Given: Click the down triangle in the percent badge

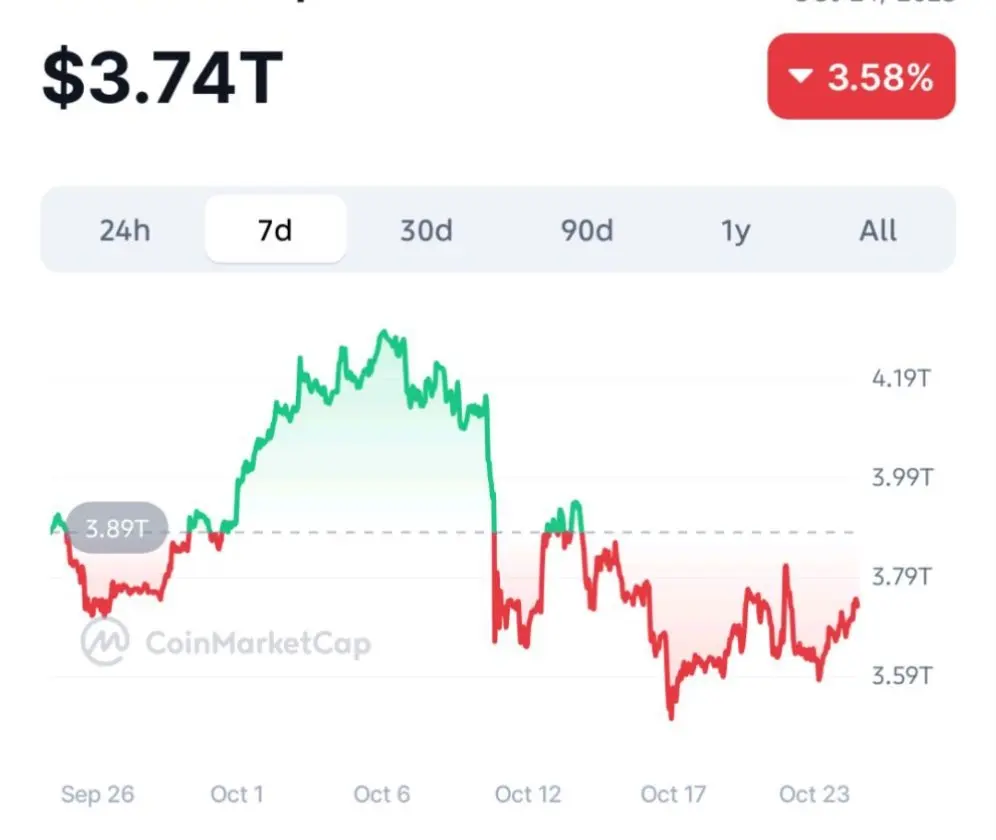Looking at the screenshot, I should coord(799,77).
